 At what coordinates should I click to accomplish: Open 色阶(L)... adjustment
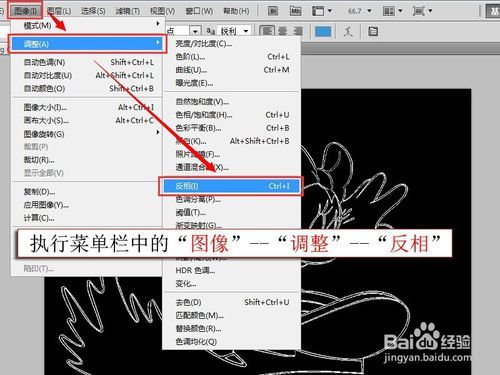point(232,57)
